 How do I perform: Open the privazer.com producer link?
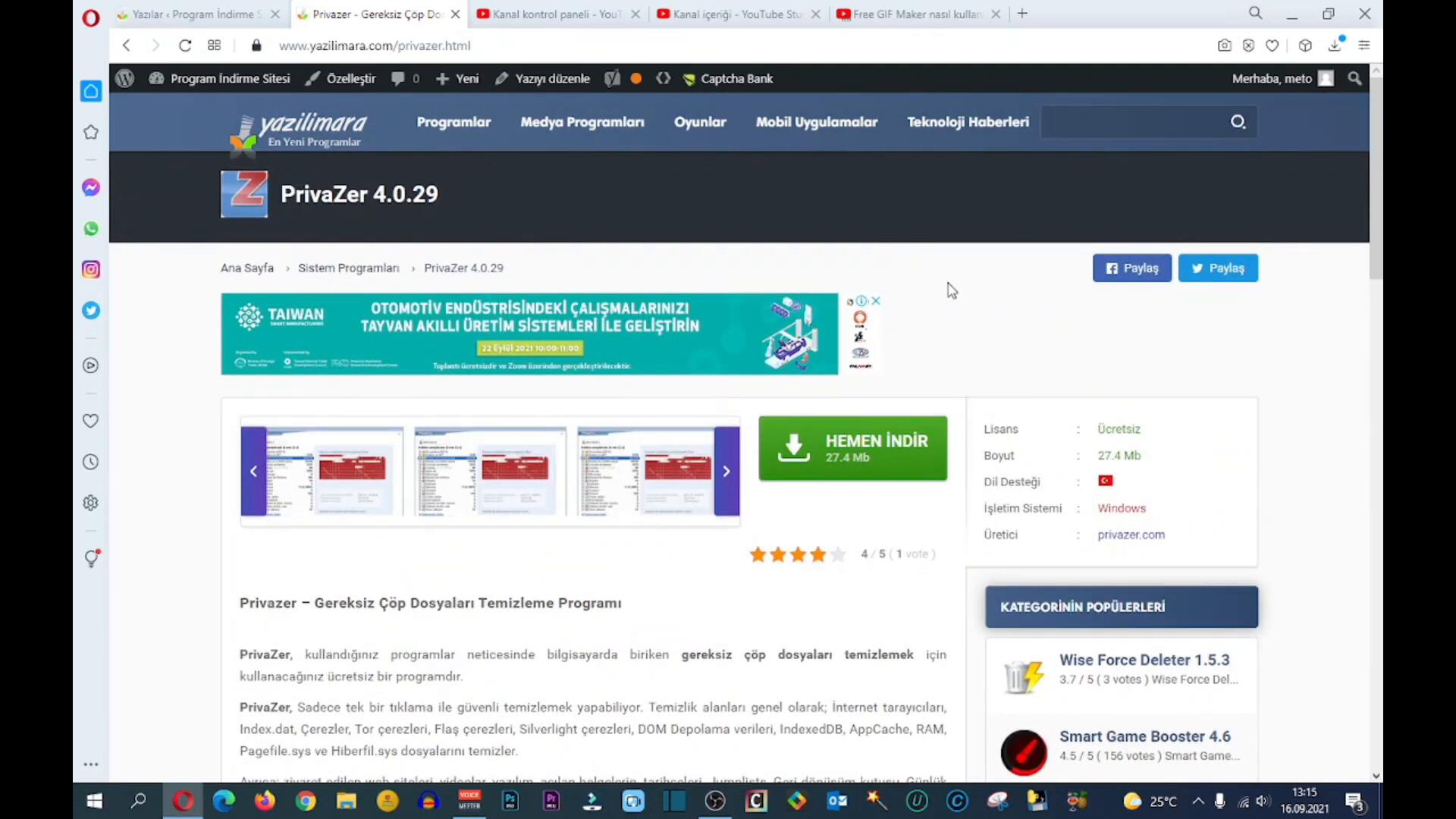[x=1131, y=535]
